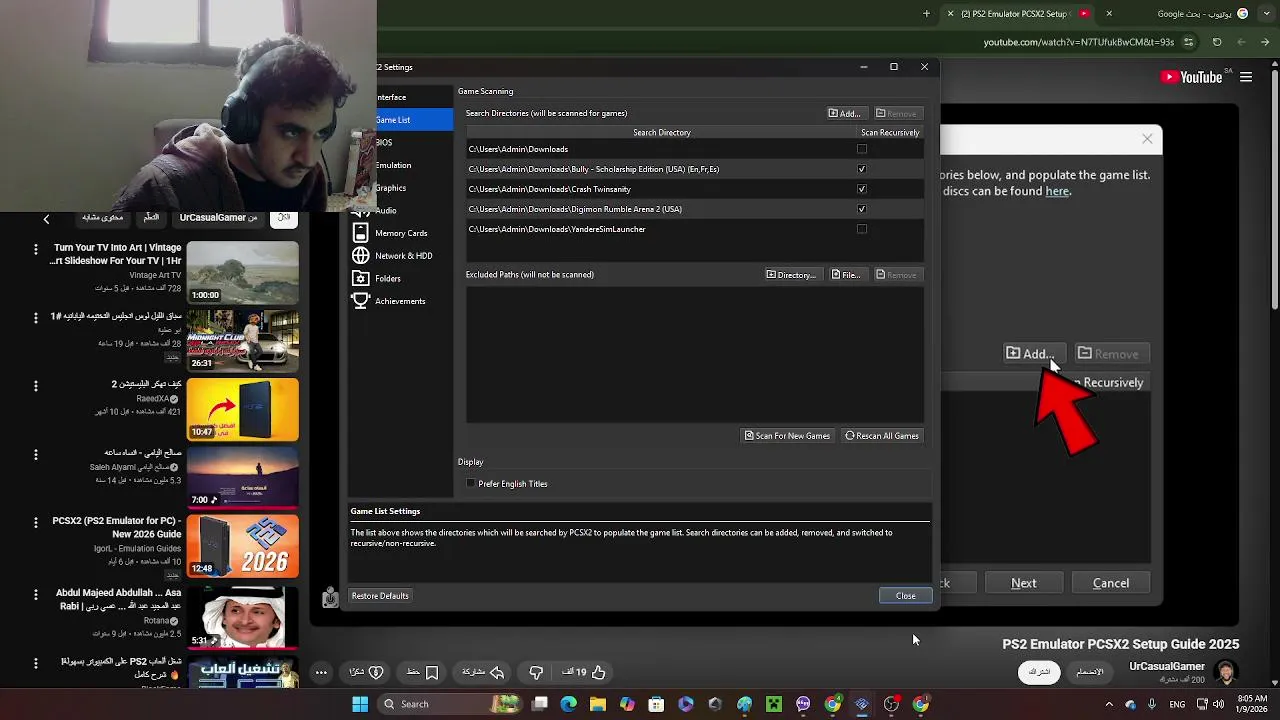Viewport: 1280px width, 720px height.
Task: Enable recursive scan for YandereSimLauncher
Action: (861, 229)
